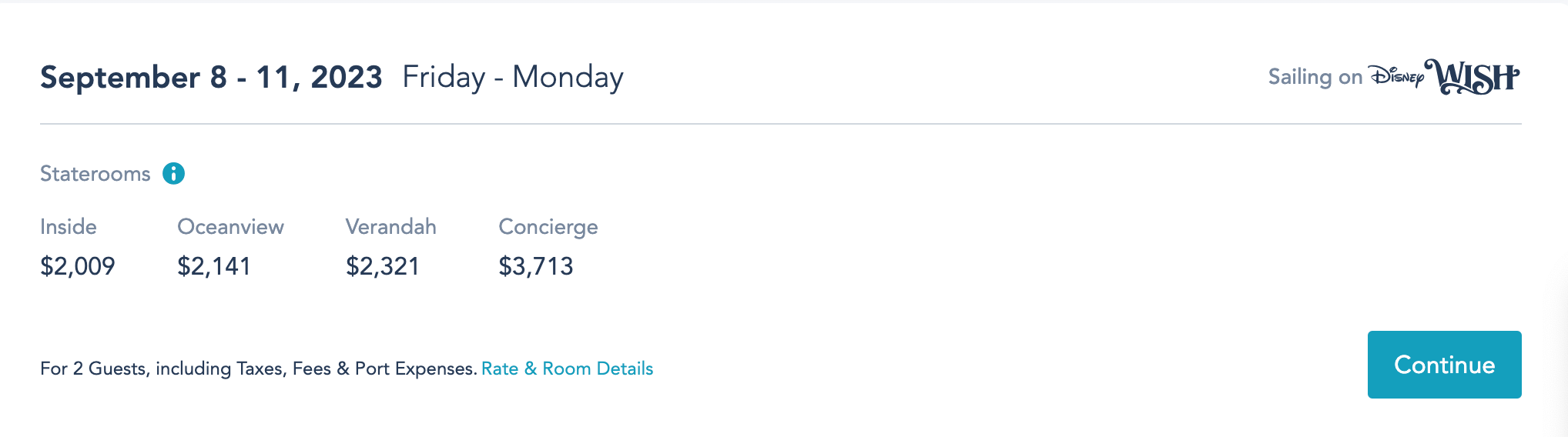Select the Oceanview stateroom label

click(x=230, y=227)
